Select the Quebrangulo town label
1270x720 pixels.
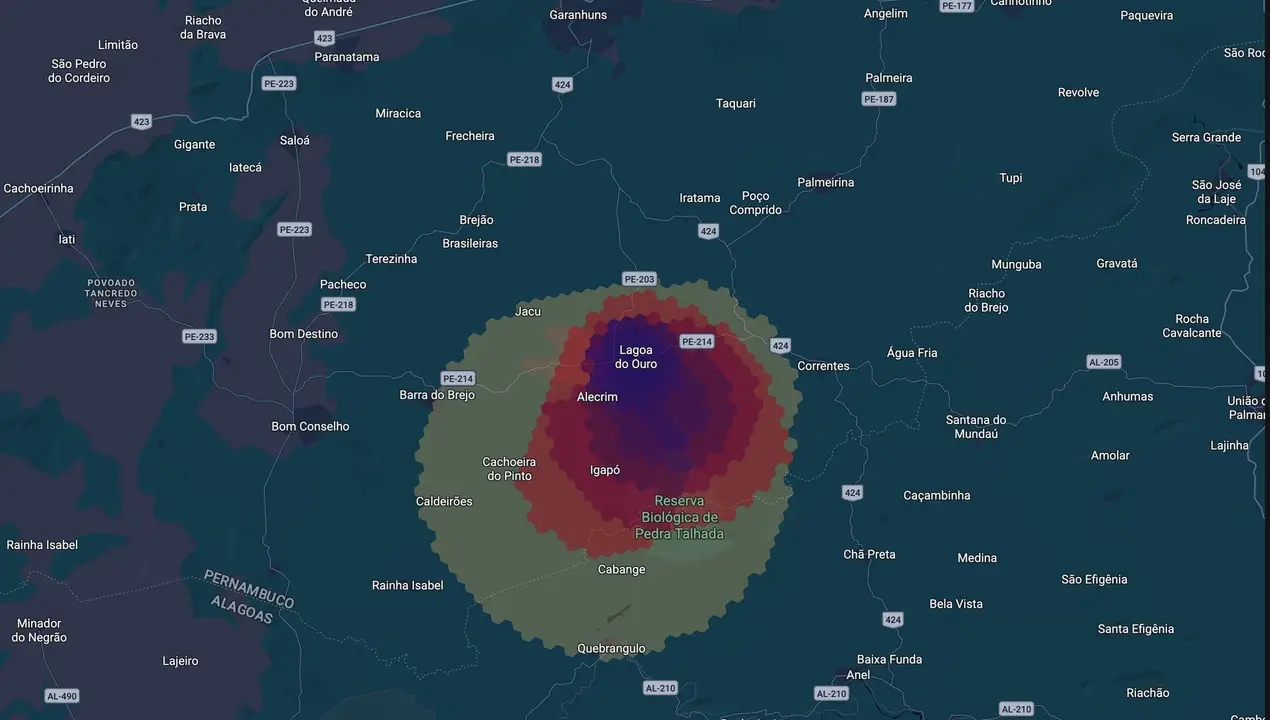click(x=611, y=649)
